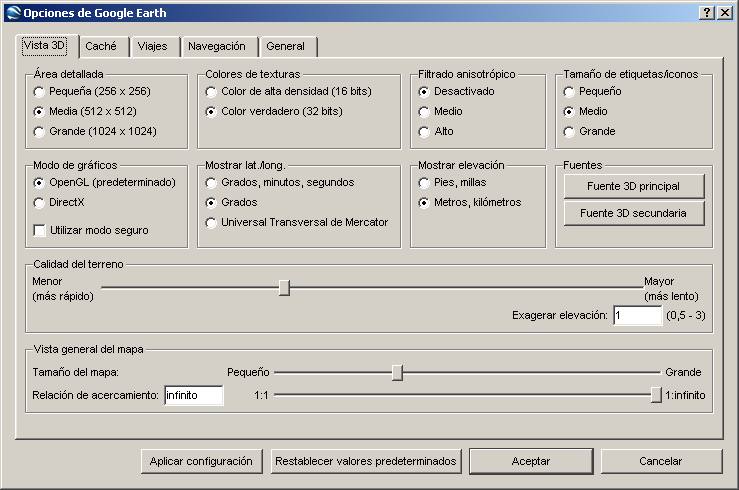Select Pequeño label/icon size
The width and height of the screenshot is (739, 490).
click(592, 91)
